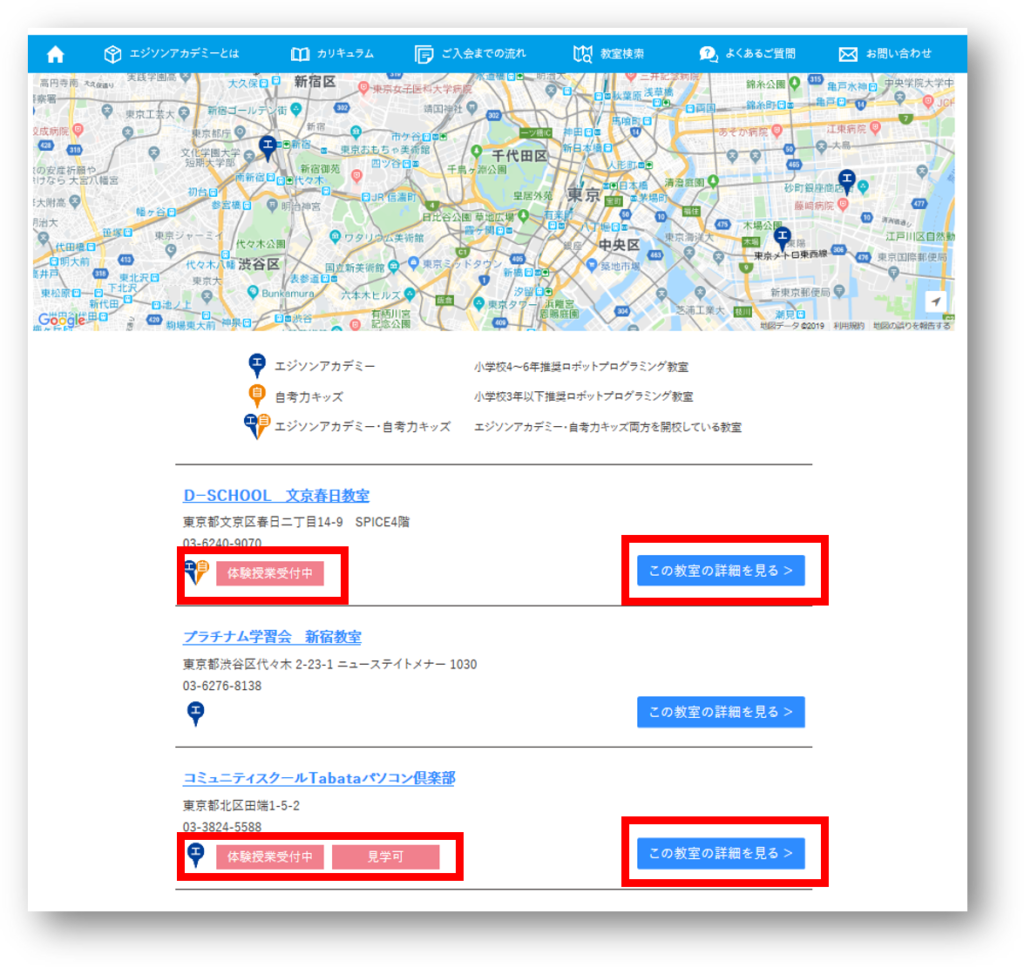Click the legend label 自考力キッズ

click(309, 396)
